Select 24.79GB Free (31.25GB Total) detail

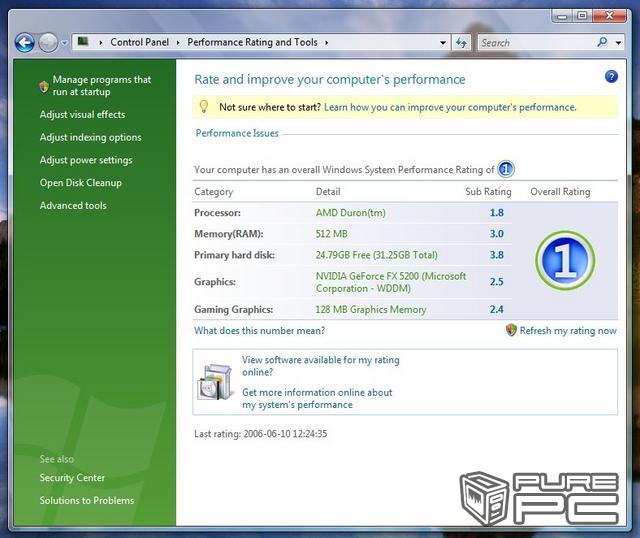tap(376, 255)
